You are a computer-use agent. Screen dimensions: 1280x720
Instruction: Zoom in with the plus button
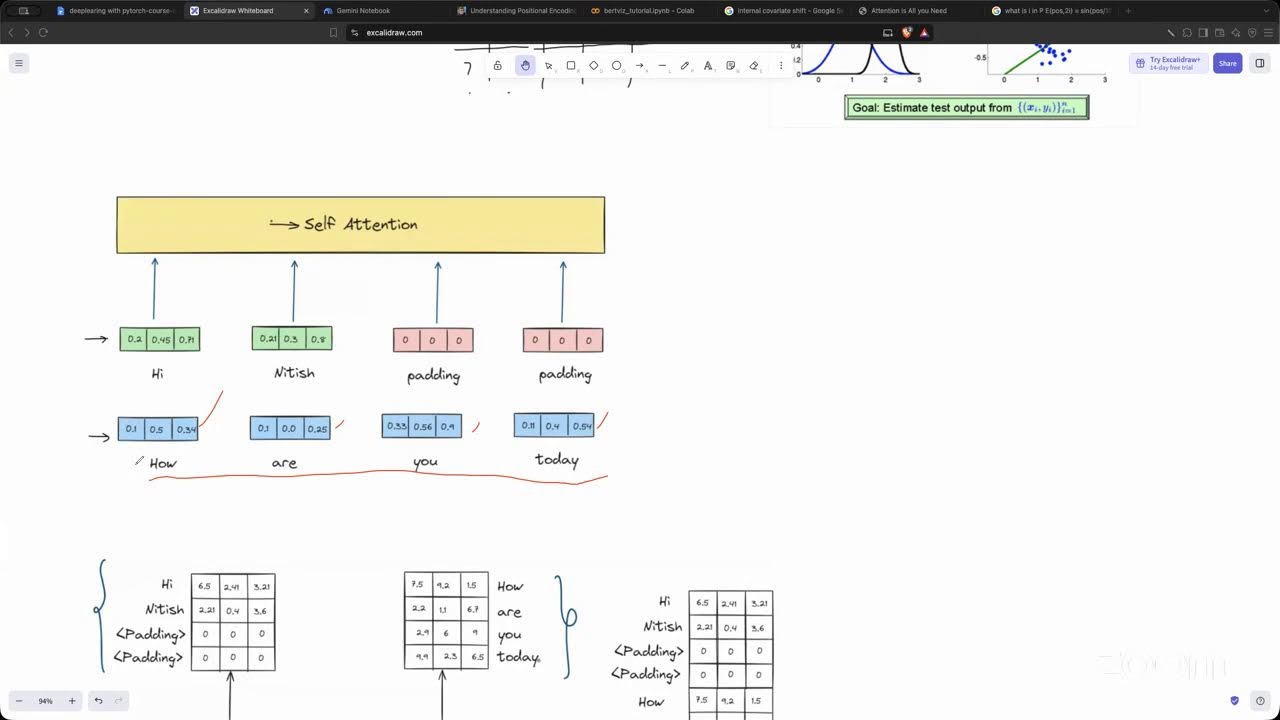pyautogui.click(x=72, y=701)
